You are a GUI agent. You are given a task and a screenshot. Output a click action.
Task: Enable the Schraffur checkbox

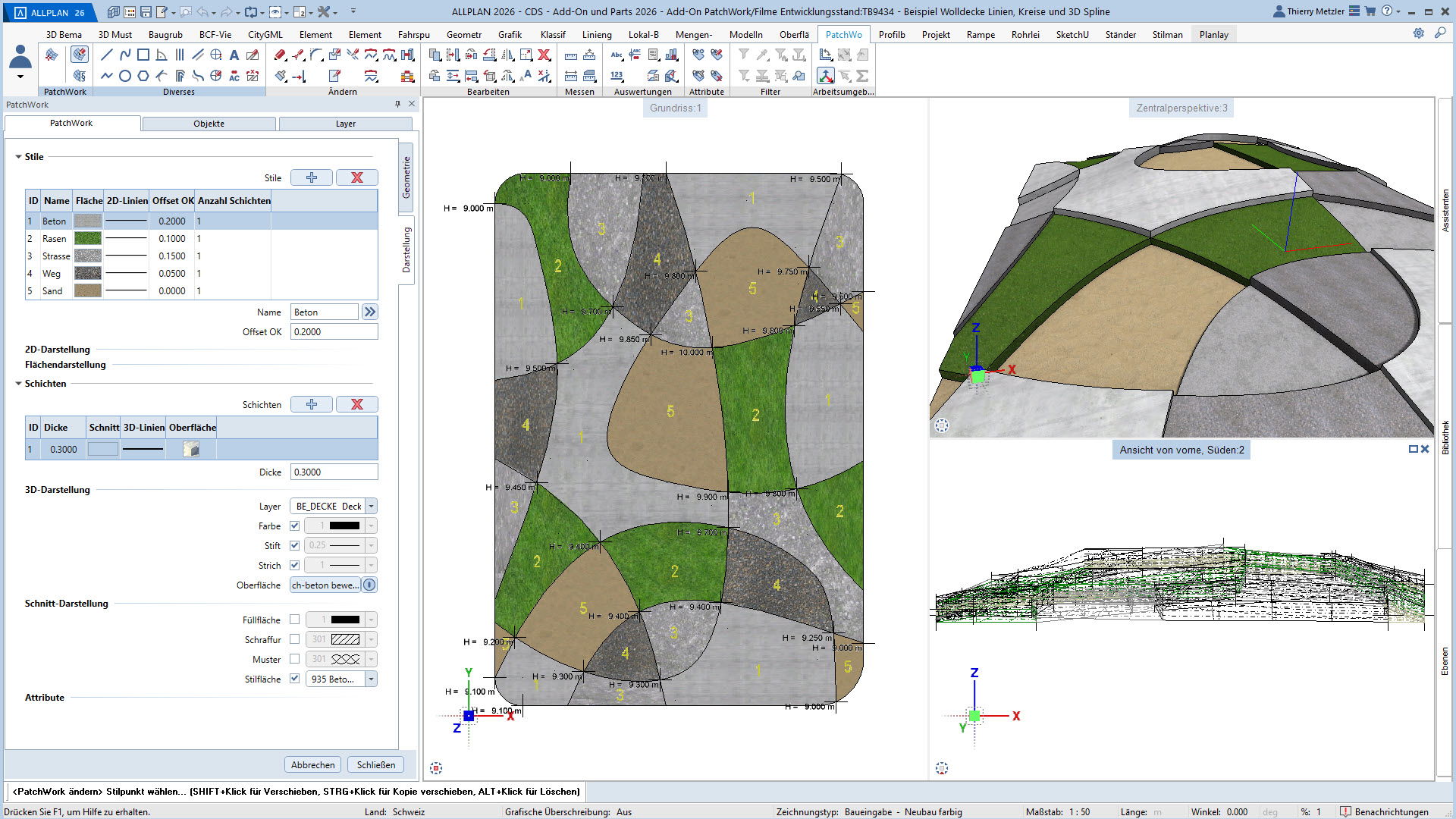point(295,639)
